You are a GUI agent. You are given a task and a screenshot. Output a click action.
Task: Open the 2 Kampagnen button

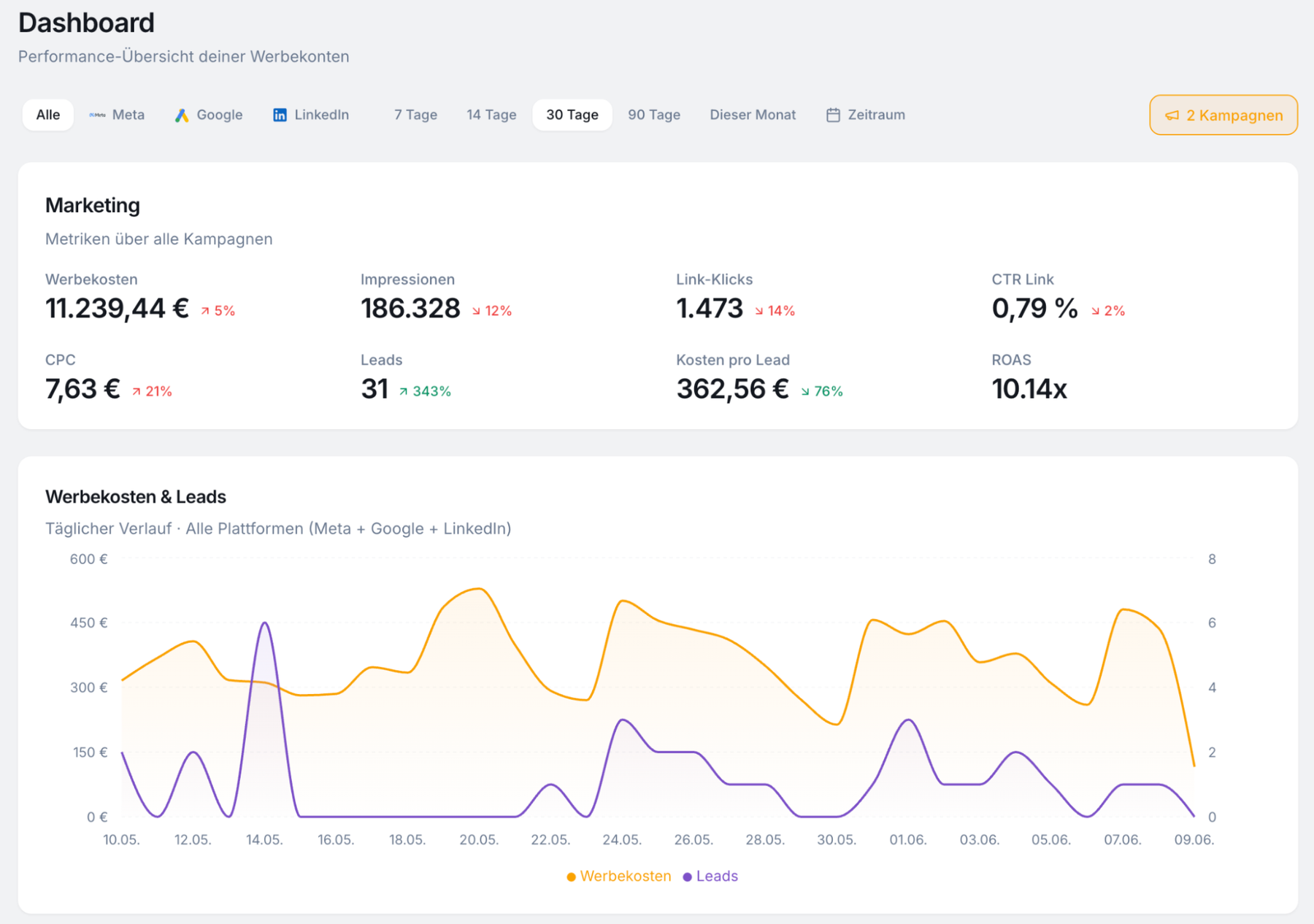[x=1223, y=115]
